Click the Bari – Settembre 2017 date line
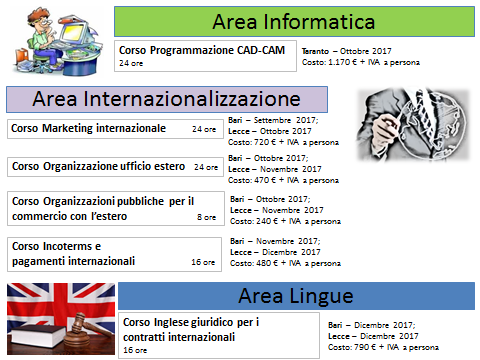The width and height of the screenshot is (480, 360). pyautogui.click(x=273, y=120)
